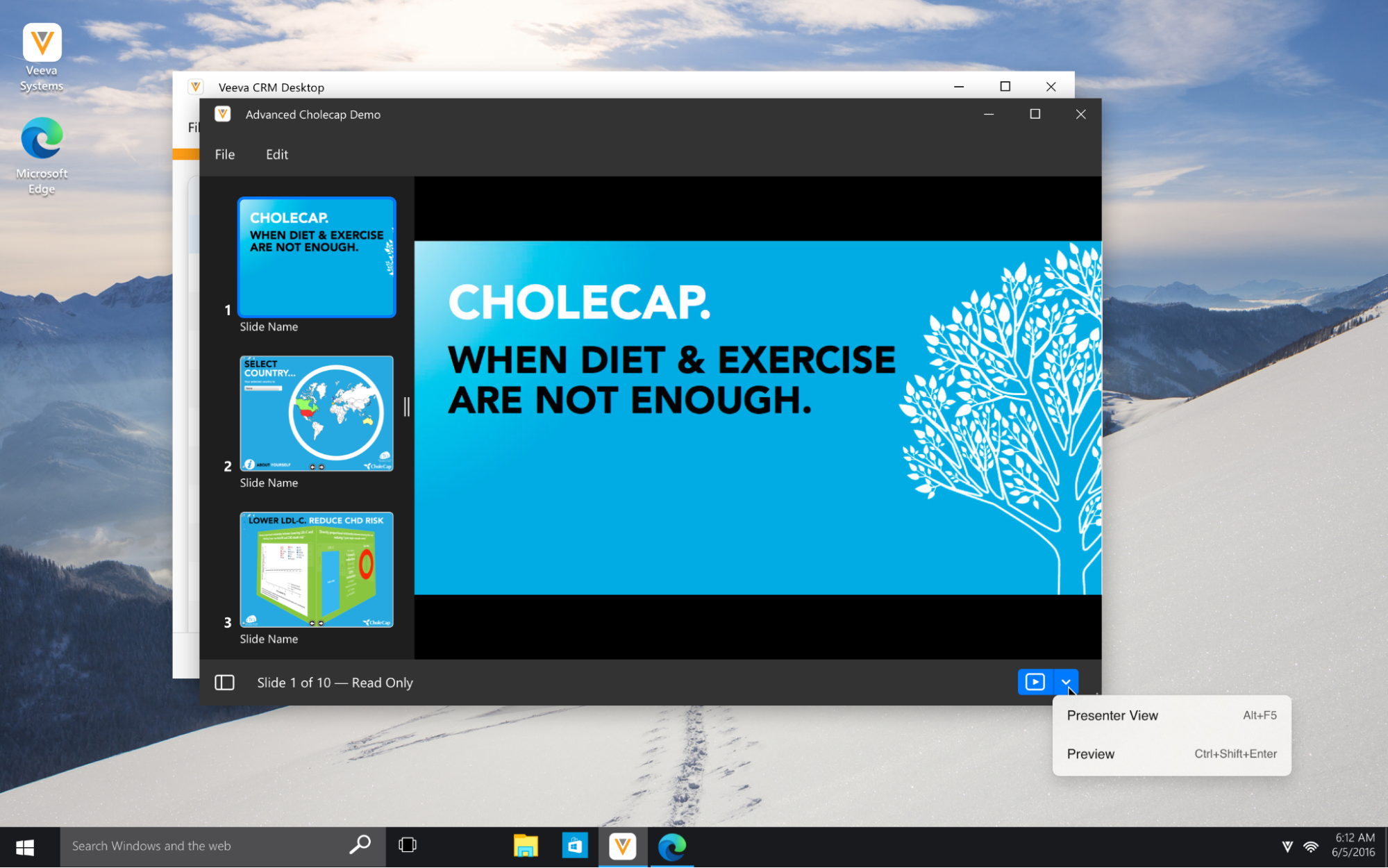Viewport: 1388px width, 868px height.
Task: Click the slideshow play button
Action: coord(1035,682)
